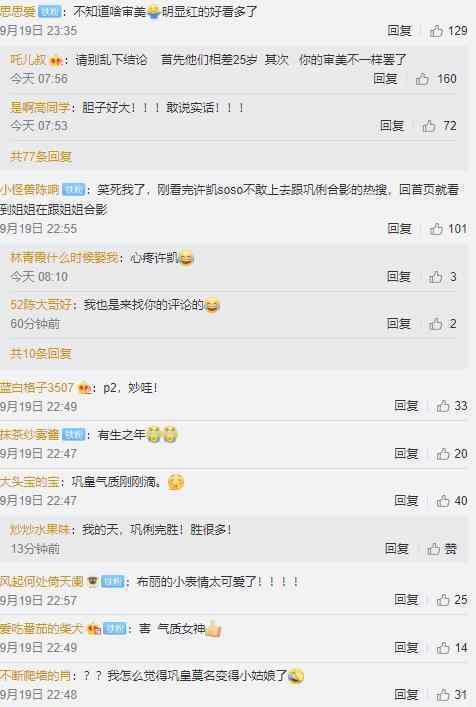
Task: Click the thumbs-up labeled 赞
Action: (x=434, y=549)
